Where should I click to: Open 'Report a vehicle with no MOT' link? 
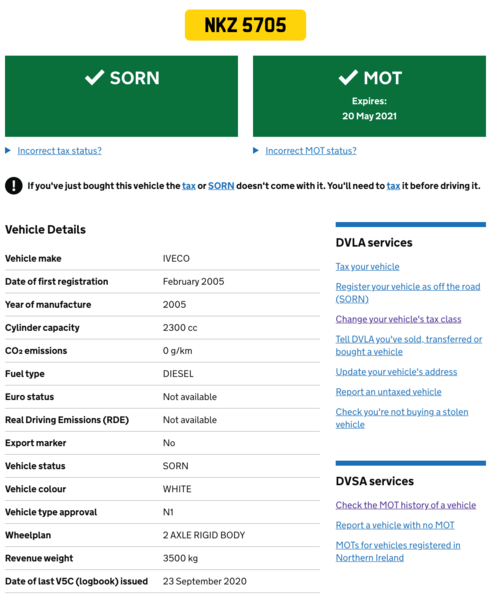395,525
